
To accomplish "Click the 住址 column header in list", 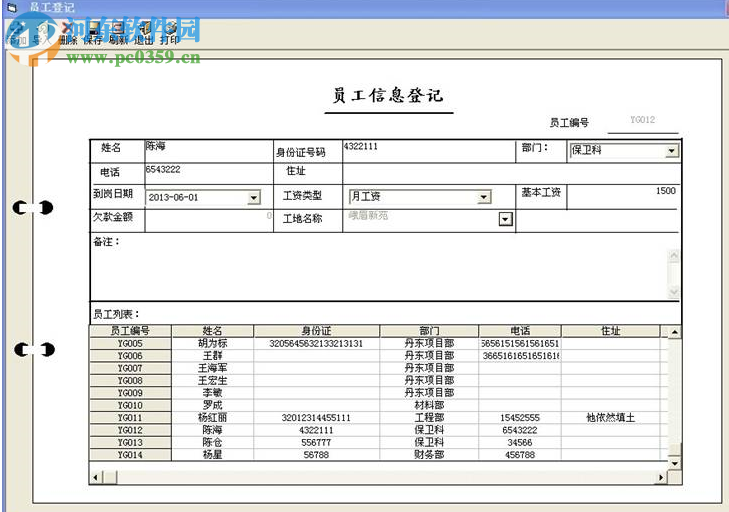I will coord(610,331).
